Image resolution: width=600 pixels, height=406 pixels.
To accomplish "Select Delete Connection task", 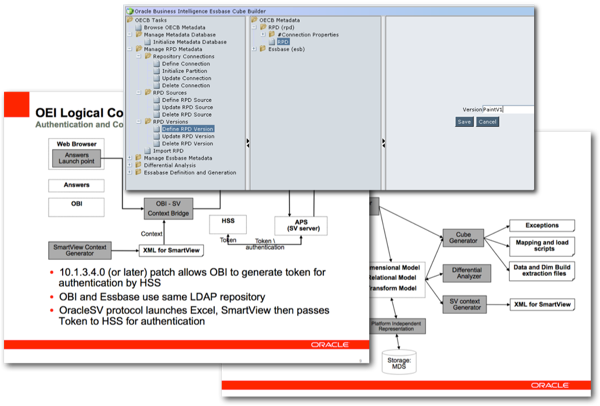I will click(186, 85).
